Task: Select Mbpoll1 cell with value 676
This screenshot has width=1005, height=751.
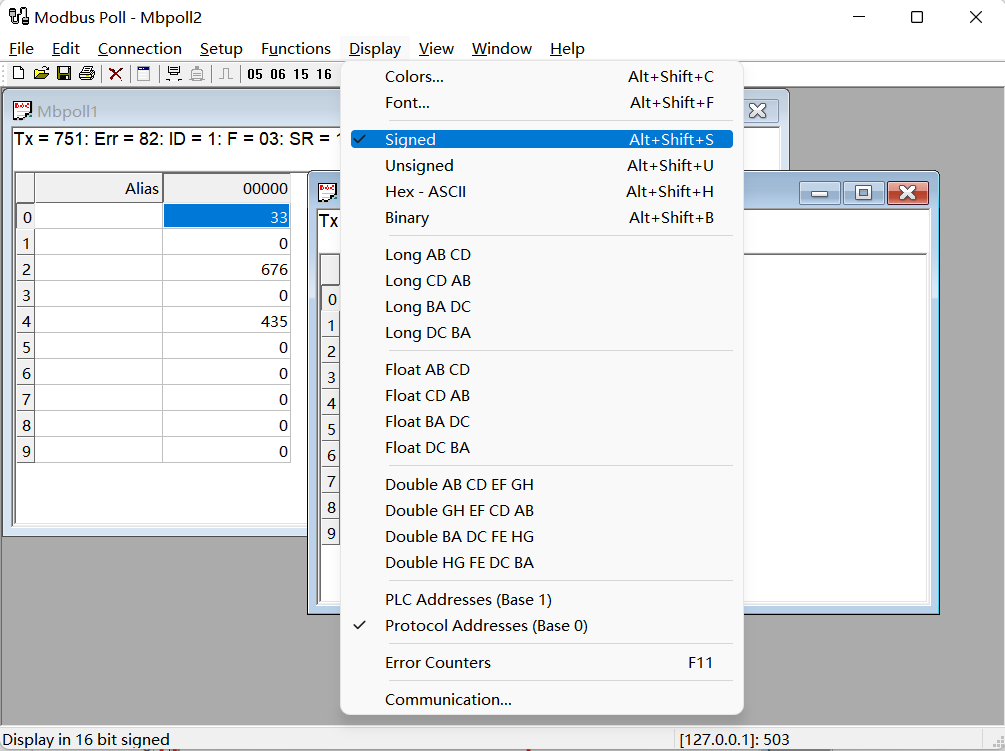Action: (226, 269)
